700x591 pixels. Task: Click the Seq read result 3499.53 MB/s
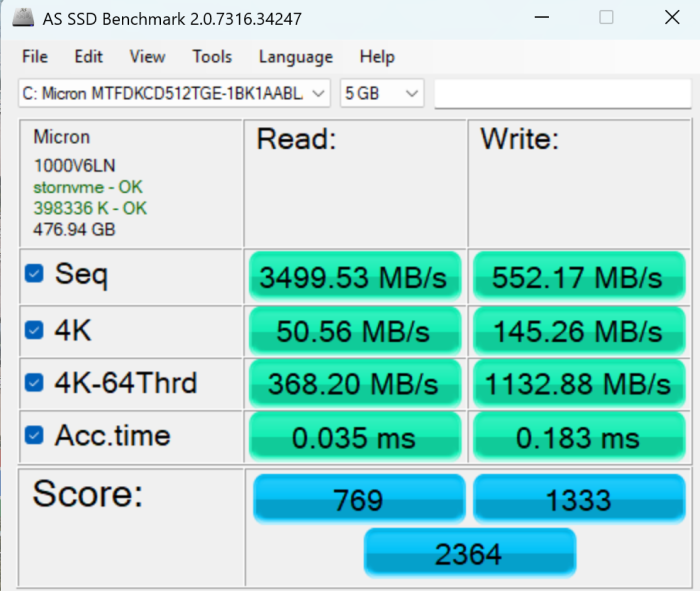coord(354,277)
